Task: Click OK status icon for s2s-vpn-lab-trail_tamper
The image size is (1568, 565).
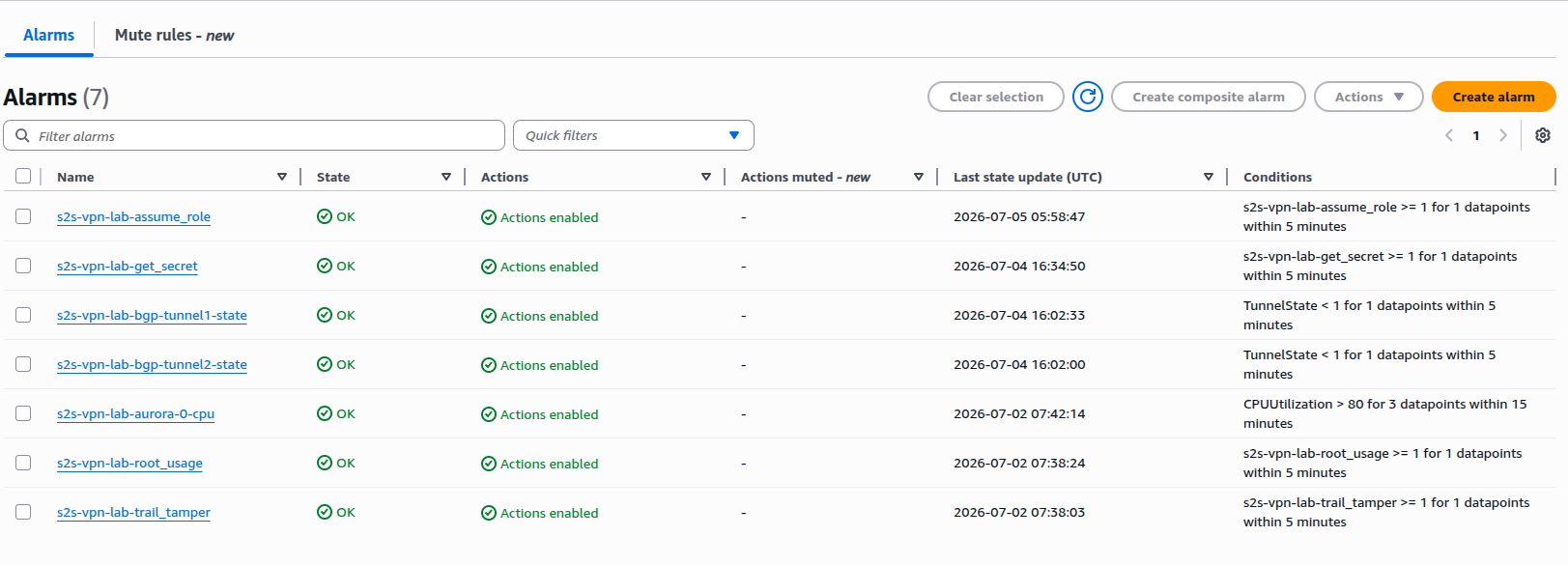Action: pos(325,512)
